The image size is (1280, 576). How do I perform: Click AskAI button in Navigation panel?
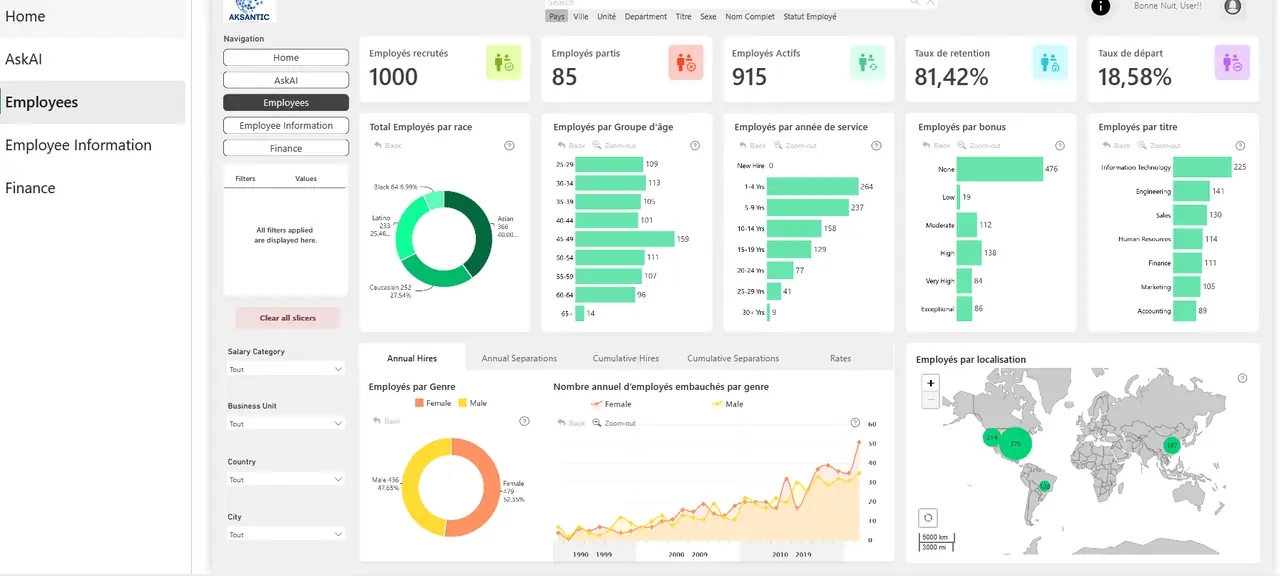286,80
